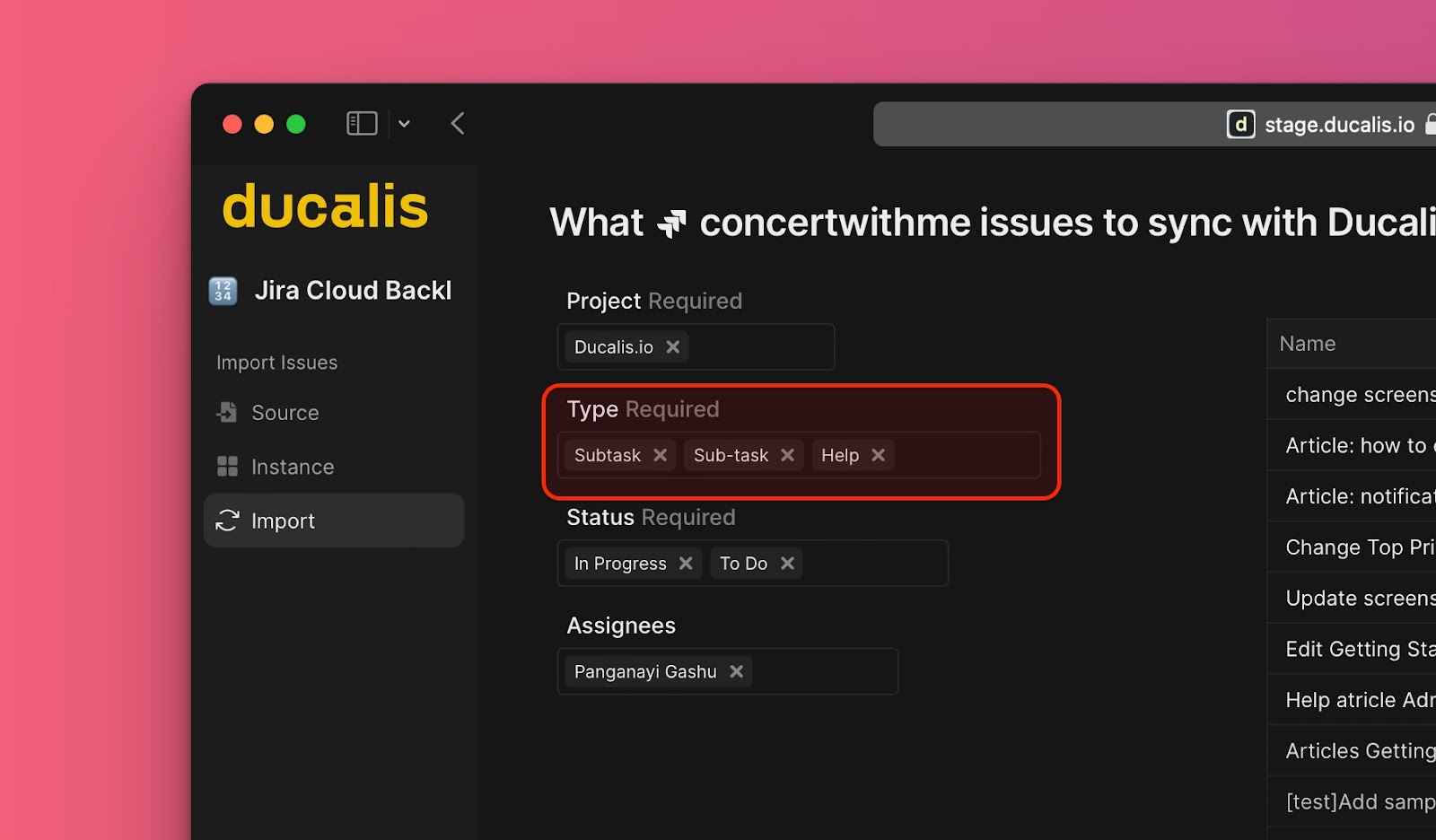Select the 'Article: how to' issue row
Screen dimensions: 1436x840
coord(1352,445)
